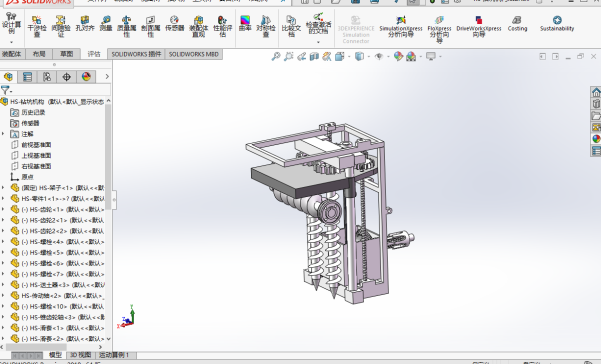
Task: Open dropdown arrow beside View Settings
Action: (440, 57)
